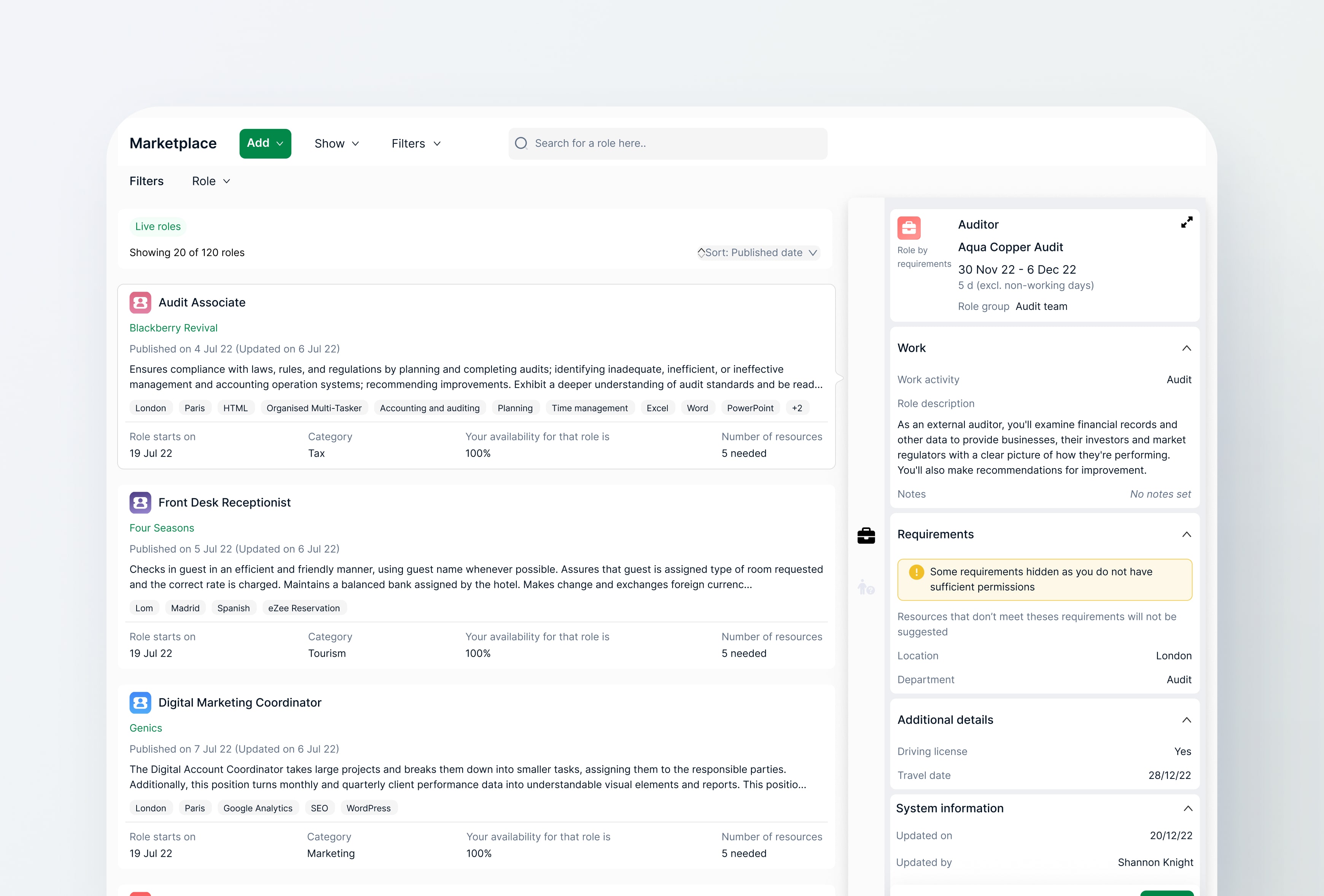The height and width of the screenshot is (896, 1324).
Task: Collapse the System information section
Action: pos(1187,808)
